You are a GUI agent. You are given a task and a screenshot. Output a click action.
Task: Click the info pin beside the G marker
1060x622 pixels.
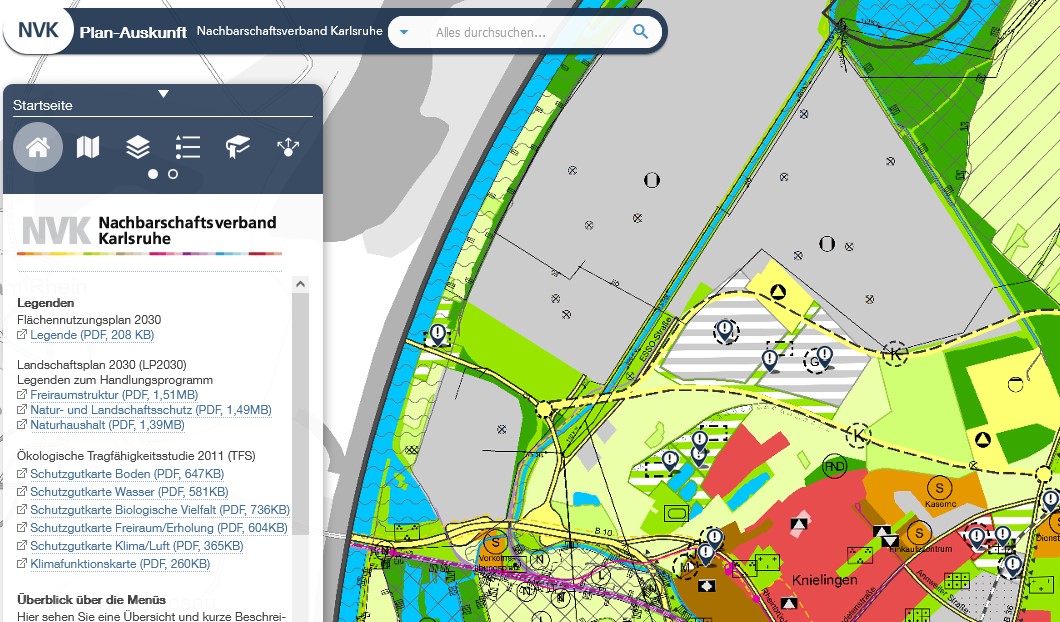point(825,356)
